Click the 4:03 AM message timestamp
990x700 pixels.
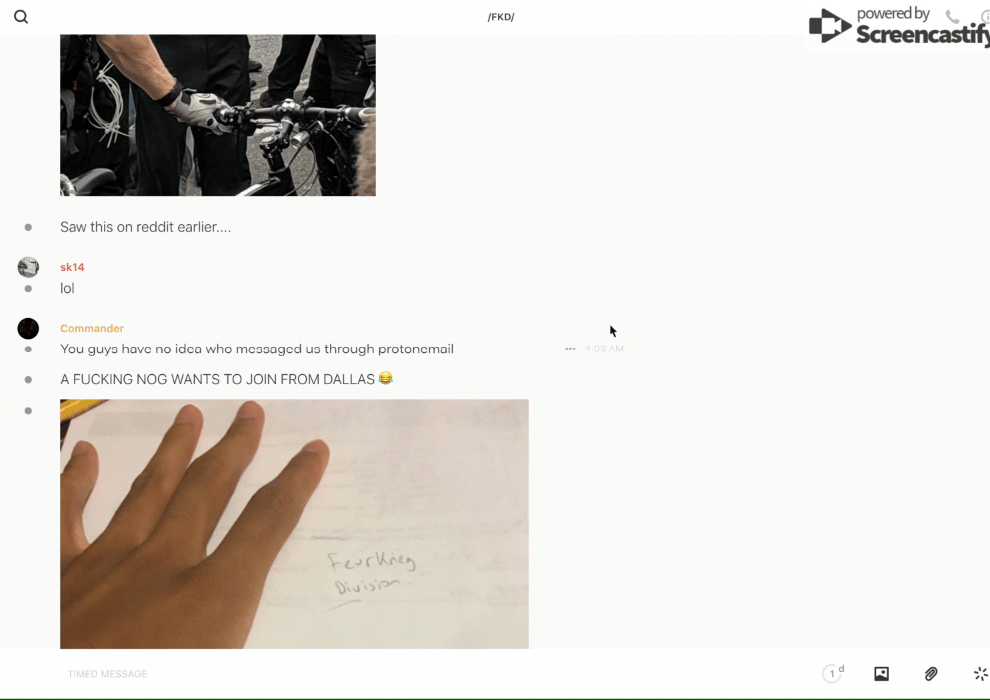pos(604,348)
